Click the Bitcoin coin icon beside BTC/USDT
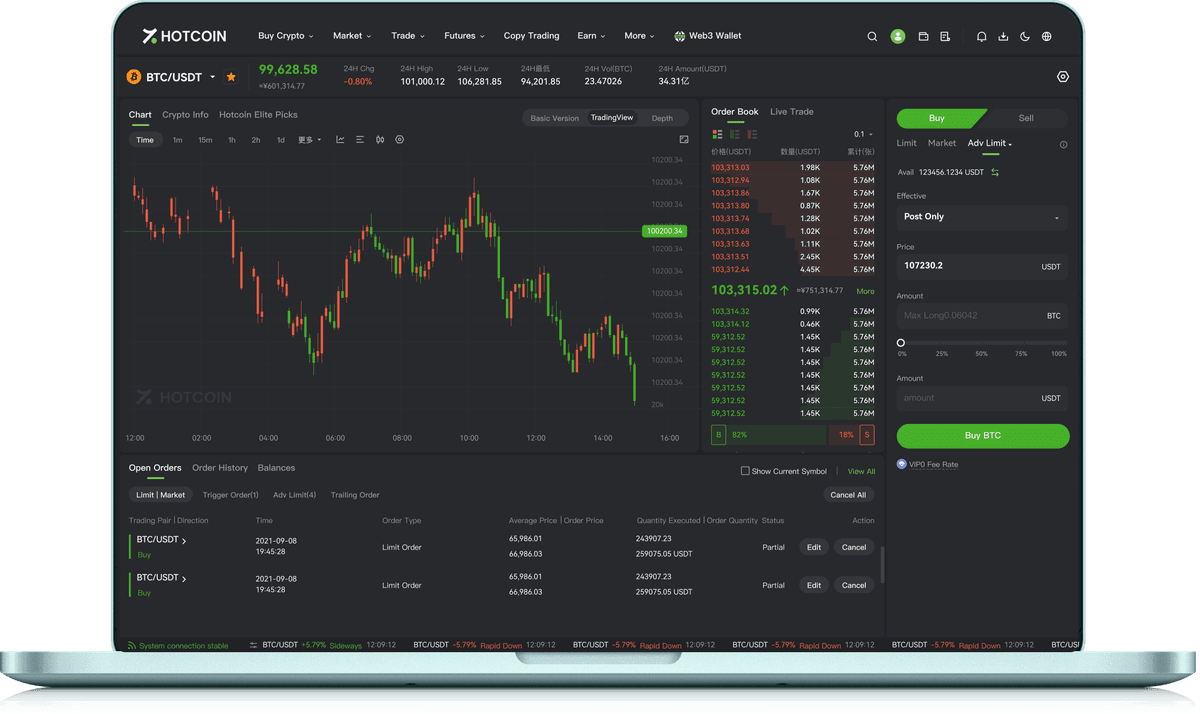Viewport: 1200px width, 714px height. [134, 77]
